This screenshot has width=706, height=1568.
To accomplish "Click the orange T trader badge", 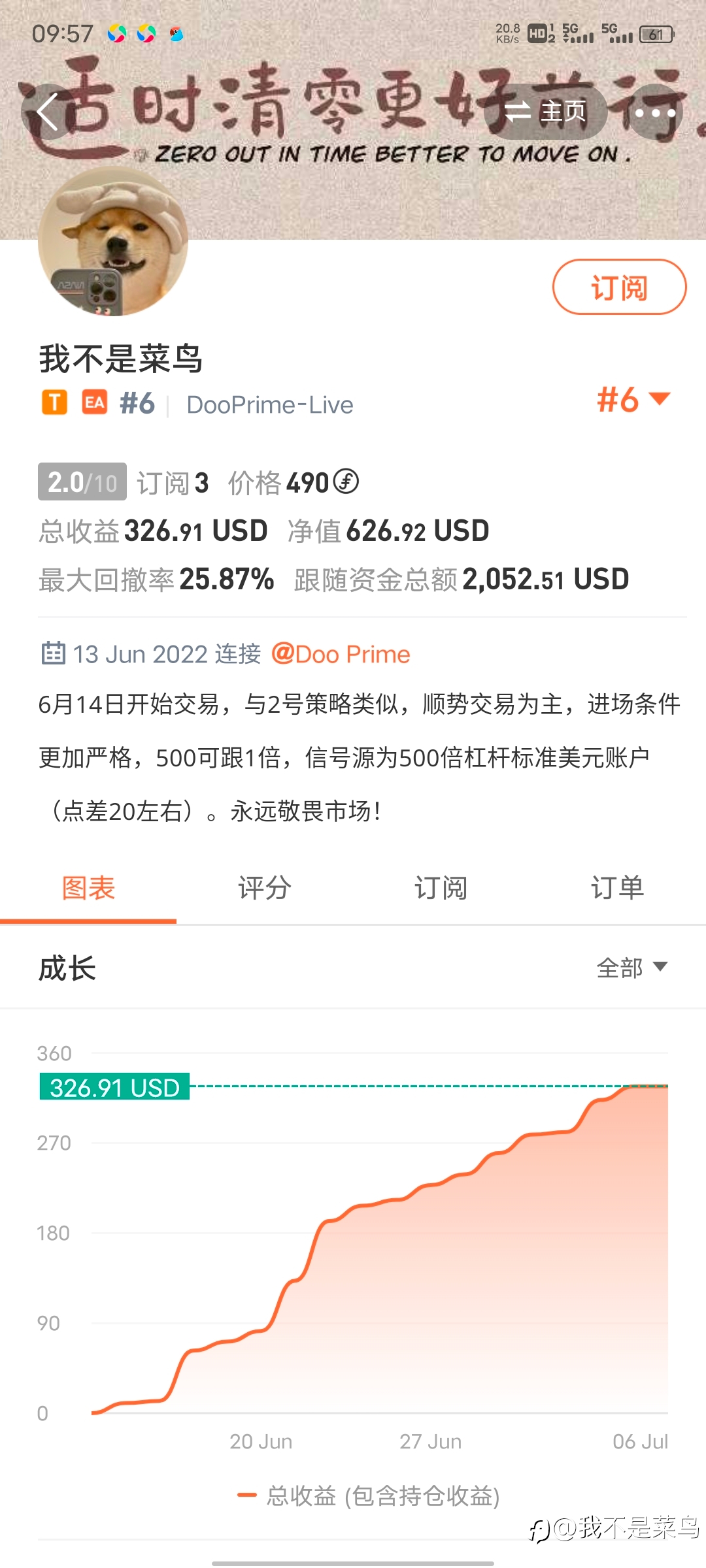I will click(55, 402).
